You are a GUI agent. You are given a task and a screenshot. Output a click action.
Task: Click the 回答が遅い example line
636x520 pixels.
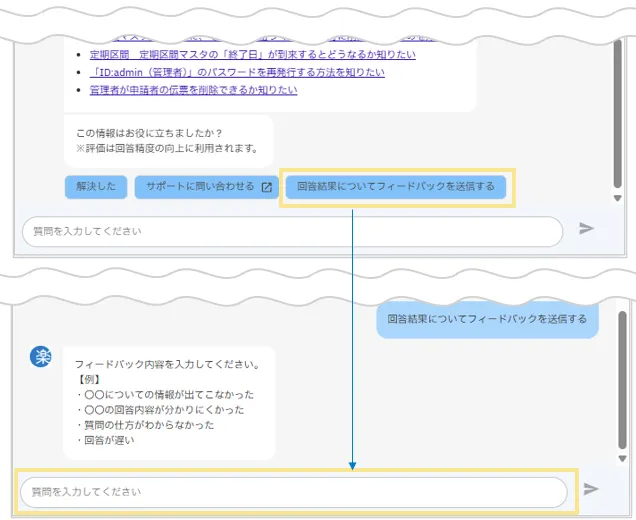[x=104, y=440]
